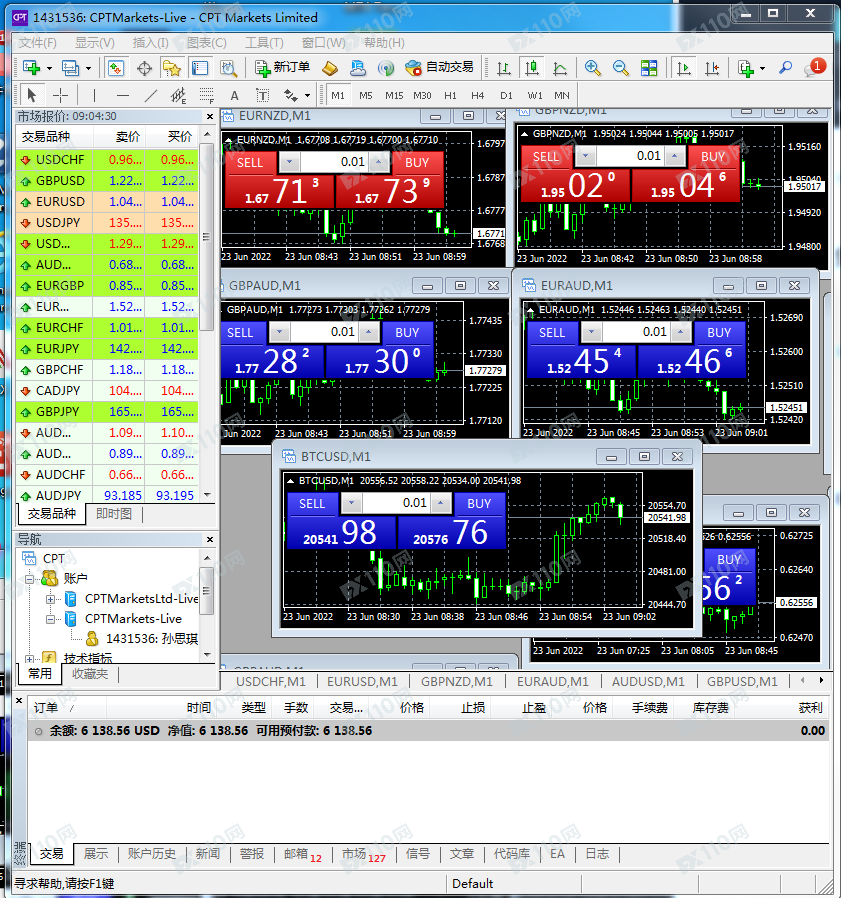Toggle the Terminal panel icon
The height and width of the screenshot is (898, 841).
tap(200, 68)
